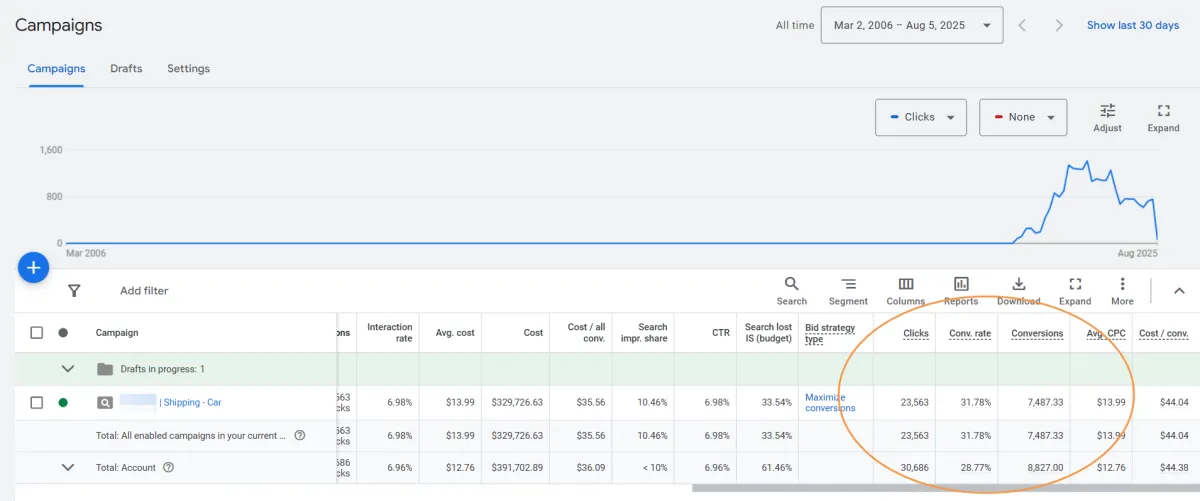Open the Segment tool
The image size is (1200, 501).
(x=848, y=291)
